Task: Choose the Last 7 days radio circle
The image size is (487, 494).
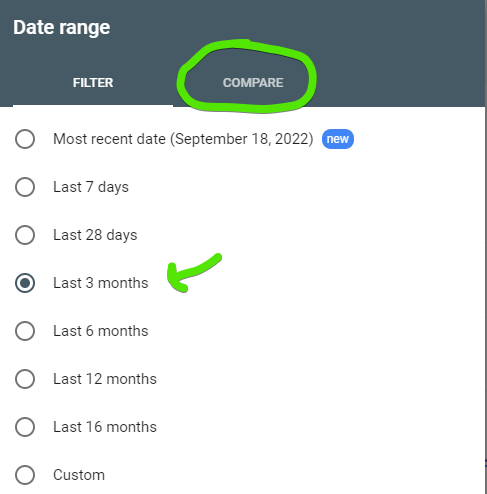Action: pos(25,187)
